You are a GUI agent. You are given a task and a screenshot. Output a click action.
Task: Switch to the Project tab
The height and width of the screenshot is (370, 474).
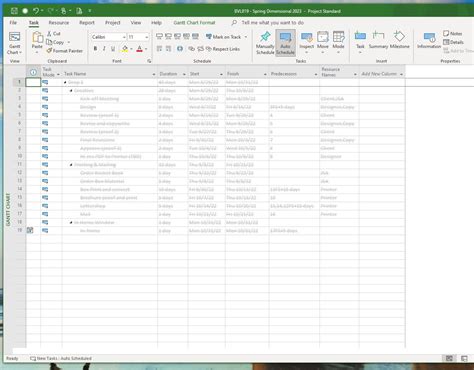(113, 23)
